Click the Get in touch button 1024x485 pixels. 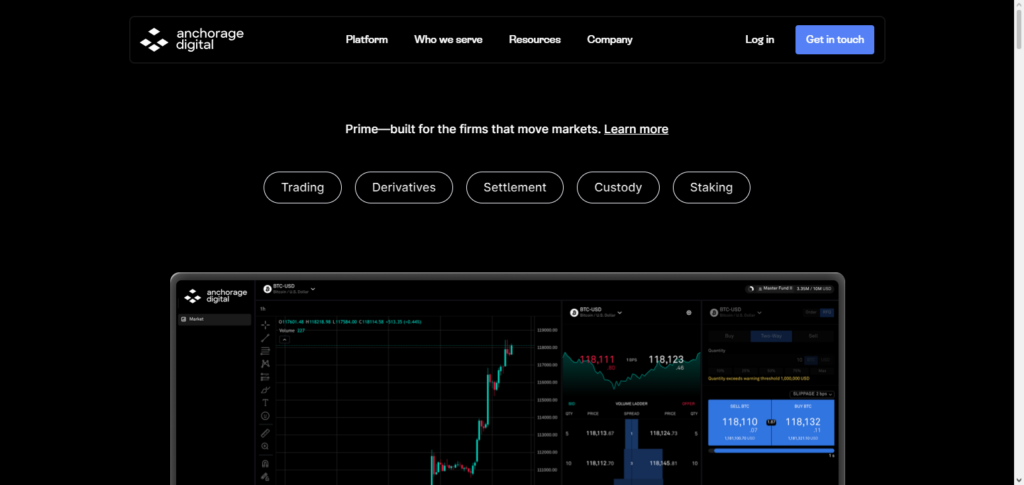pyautogui.click(x=834, y=40)
